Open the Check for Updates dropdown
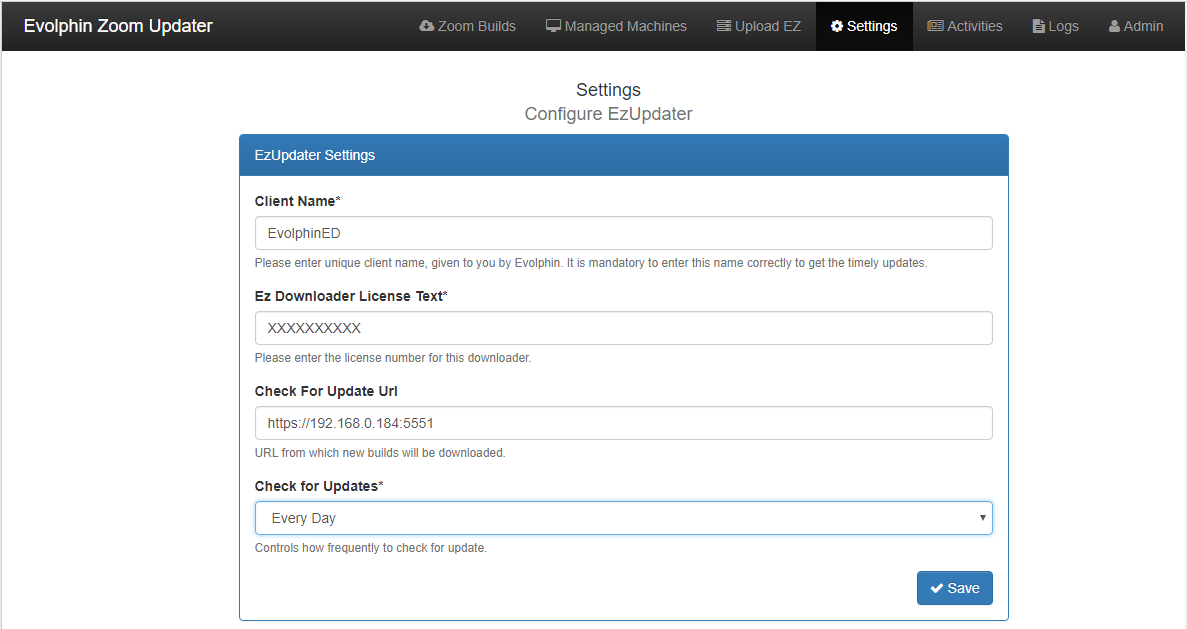Screen dimensions: 1187x629 pos(624,518)
